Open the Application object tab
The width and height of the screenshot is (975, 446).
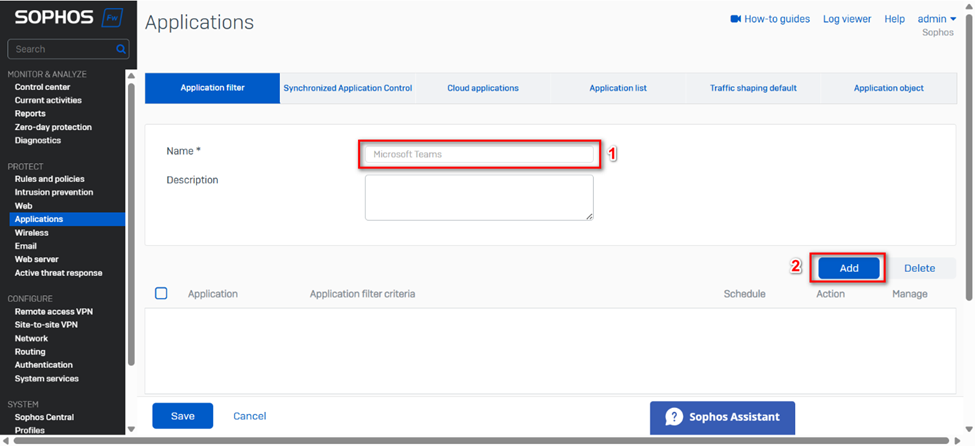click(888, 88)
